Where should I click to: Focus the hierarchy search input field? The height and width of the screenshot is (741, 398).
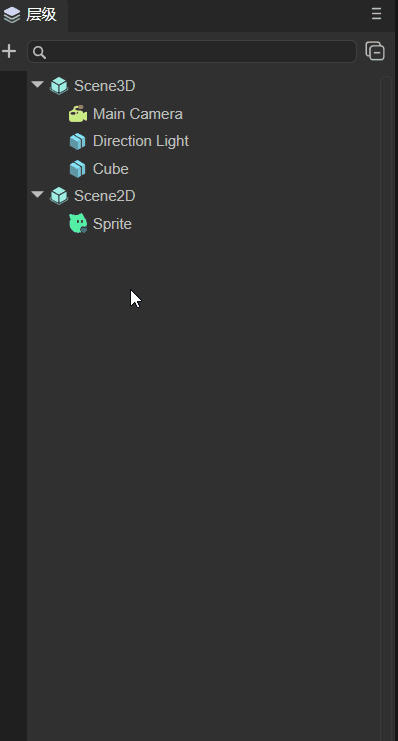[x=191, y=52]
